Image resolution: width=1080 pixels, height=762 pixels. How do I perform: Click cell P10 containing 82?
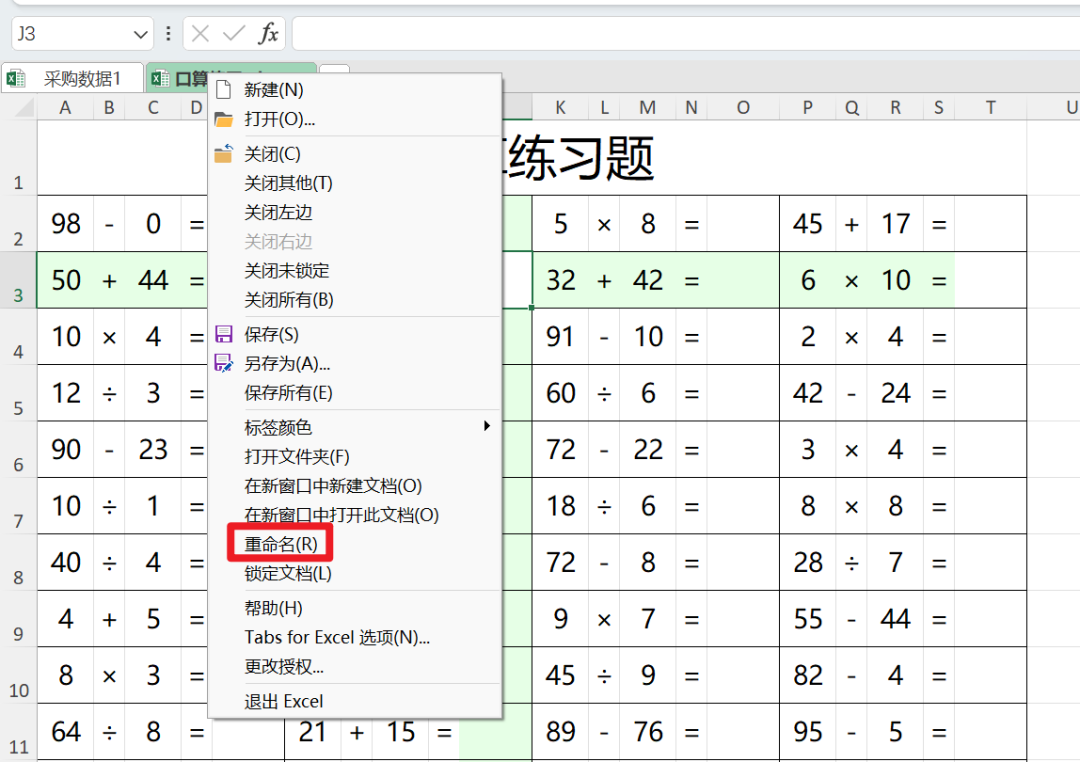(x=807, y=675)
